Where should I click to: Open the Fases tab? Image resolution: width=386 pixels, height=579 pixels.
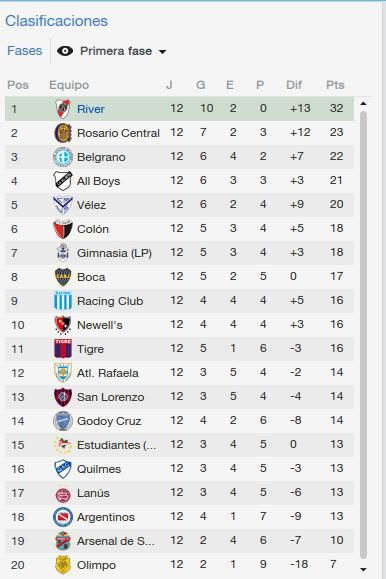(x=25, y=51)
